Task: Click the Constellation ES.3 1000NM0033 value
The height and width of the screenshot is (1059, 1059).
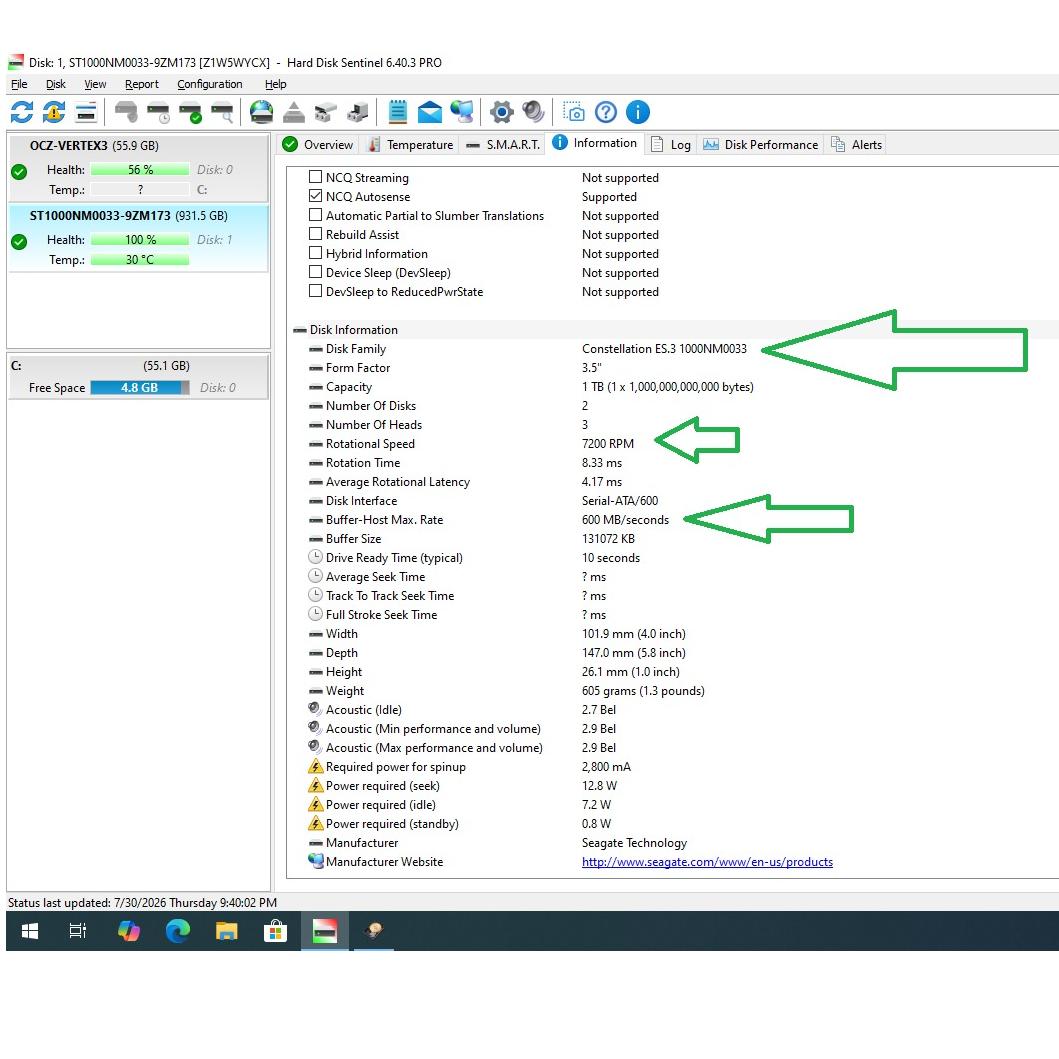Action: [x=664, y=348]
